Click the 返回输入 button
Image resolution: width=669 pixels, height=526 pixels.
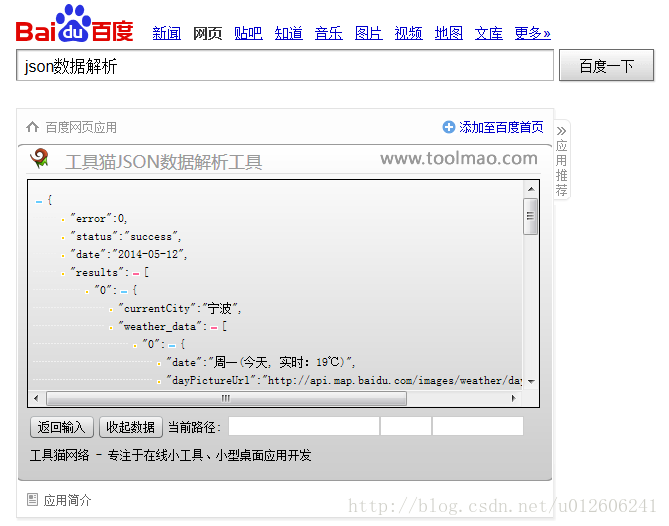point(61,427)
